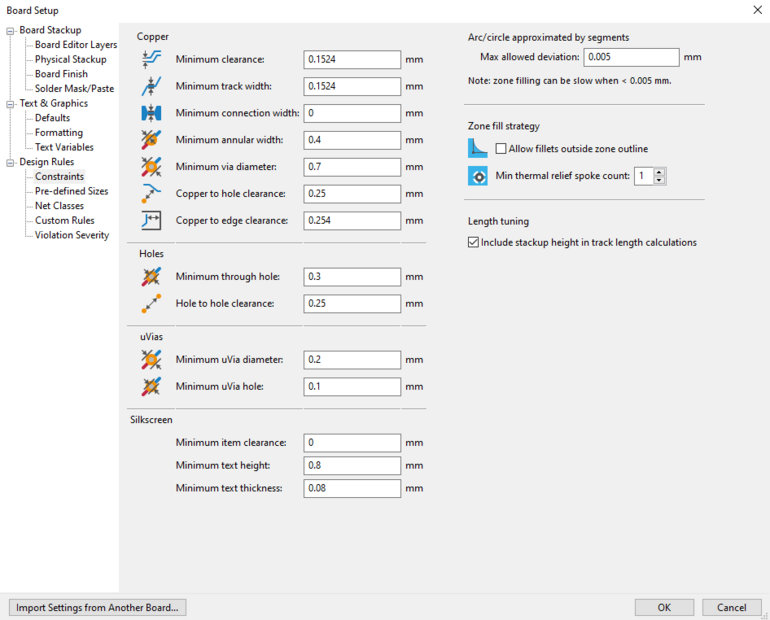The image size is (770, 620).
Task: Click the Copper to hole clearance icon
Action: pyautogui.click(x=151, y=193)
